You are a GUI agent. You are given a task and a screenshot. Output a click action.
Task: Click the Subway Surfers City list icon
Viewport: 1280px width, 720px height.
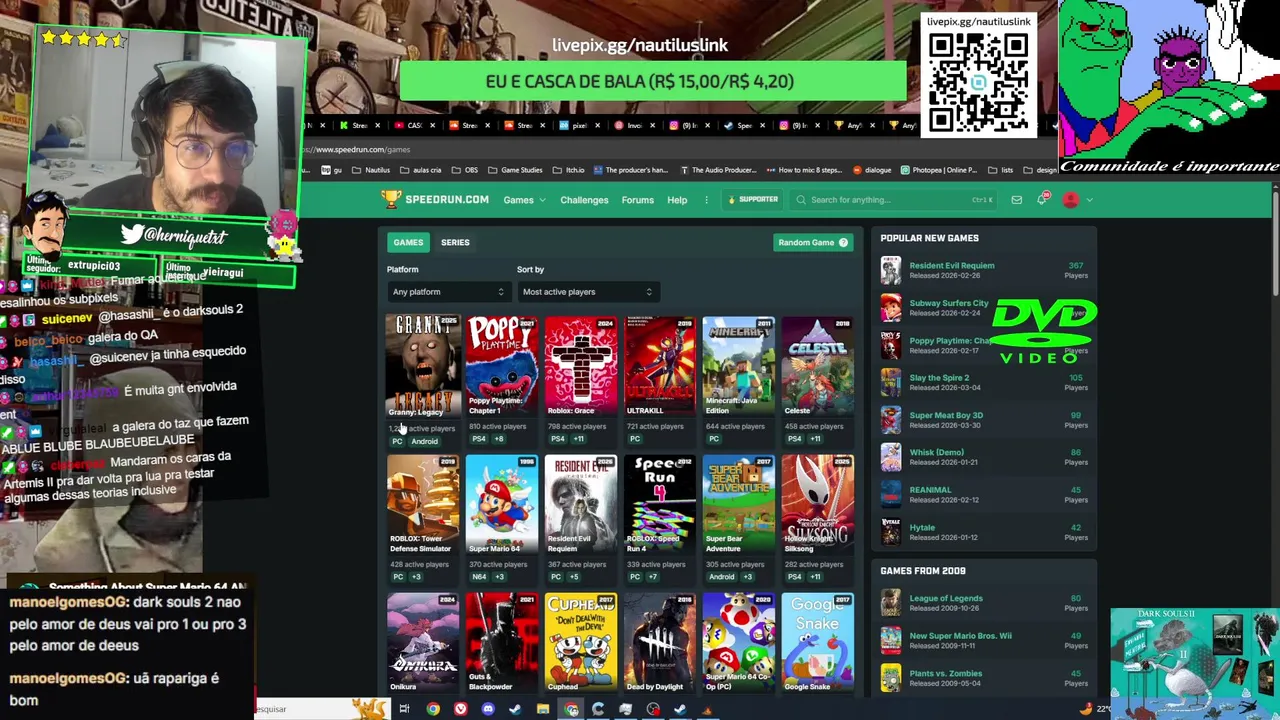[x=890, y=308]
